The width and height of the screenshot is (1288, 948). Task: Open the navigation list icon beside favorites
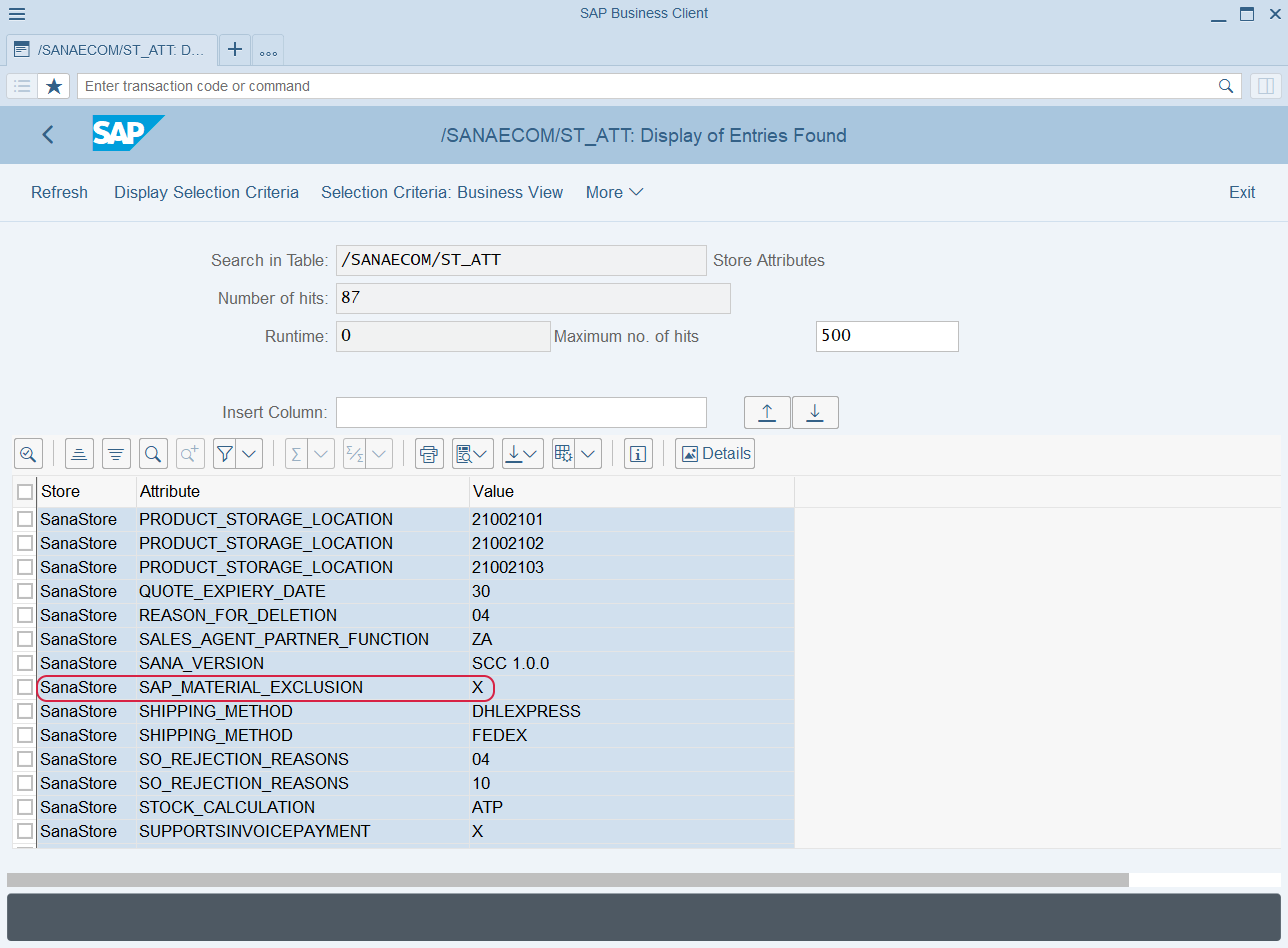pyautogui.click(x=22, y=86)
